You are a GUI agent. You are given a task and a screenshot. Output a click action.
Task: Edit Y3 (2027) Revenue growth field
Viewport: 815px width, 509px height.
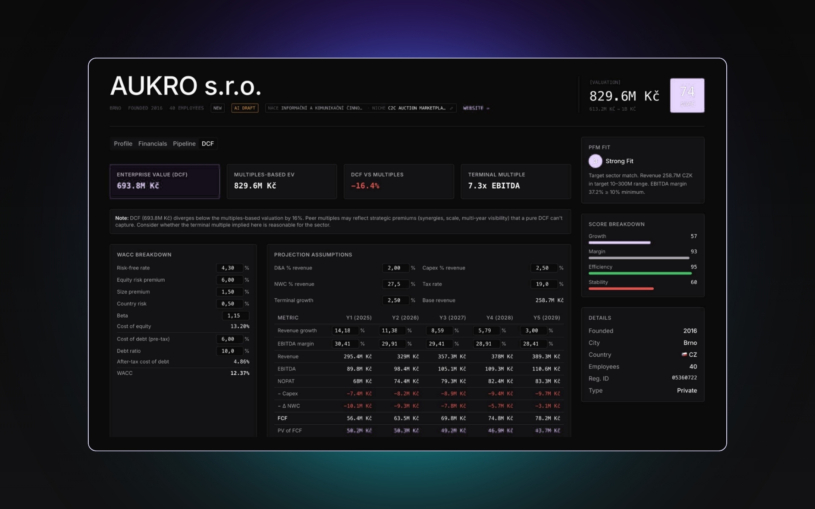click(x=440, y=331)
